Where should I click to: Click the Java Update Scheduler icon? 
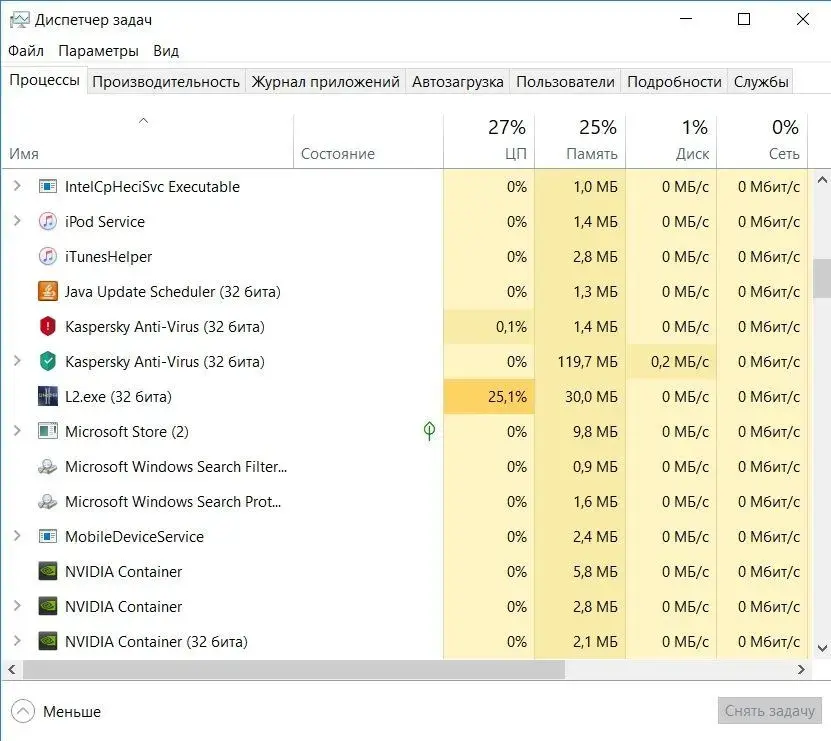[x=48, y=292]
